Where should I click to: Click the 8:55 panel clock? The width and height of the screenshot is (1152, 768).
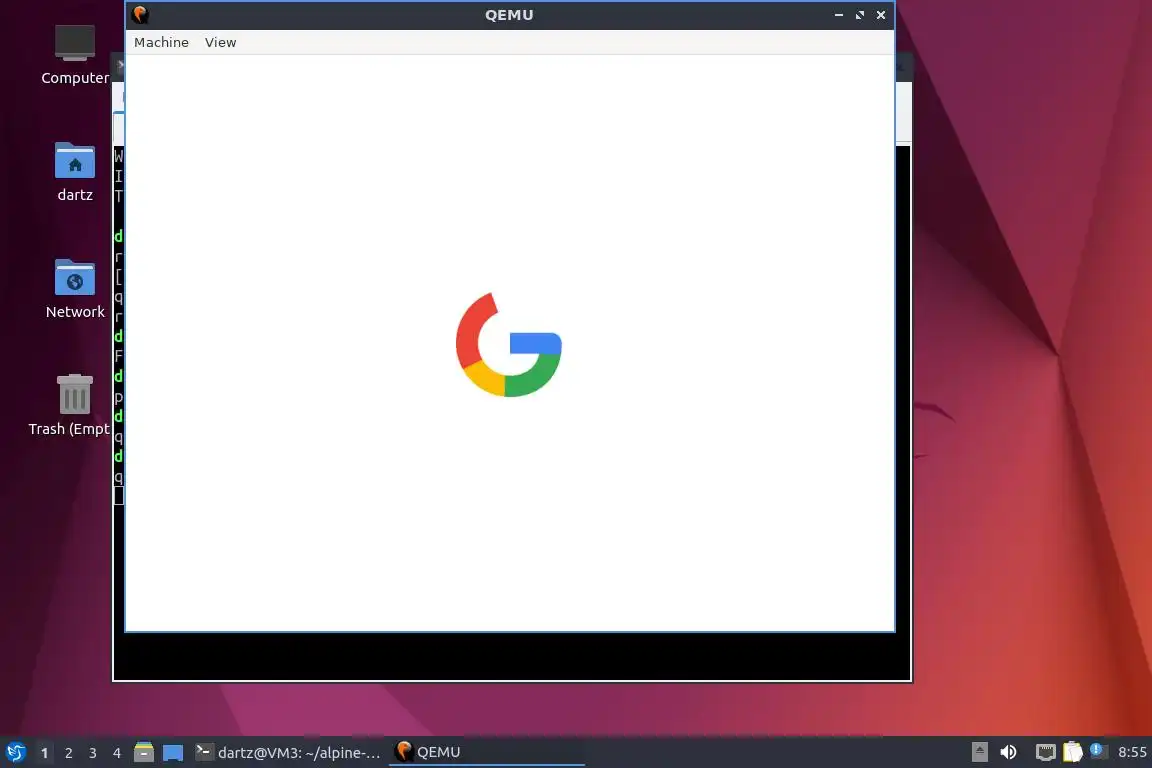(x=1132, y=752)
